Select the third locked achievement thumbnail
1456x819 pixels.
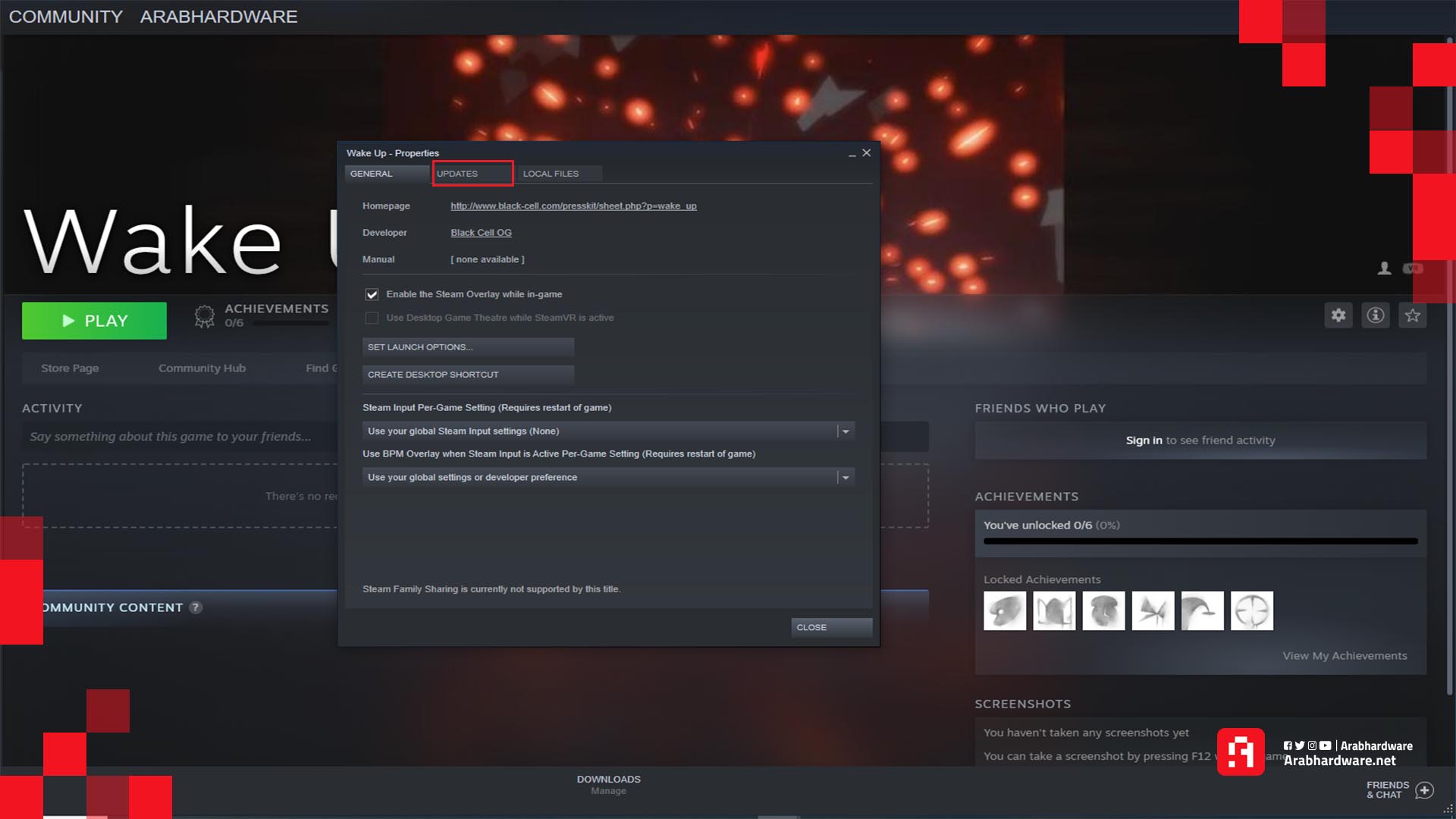point(1103,610)
